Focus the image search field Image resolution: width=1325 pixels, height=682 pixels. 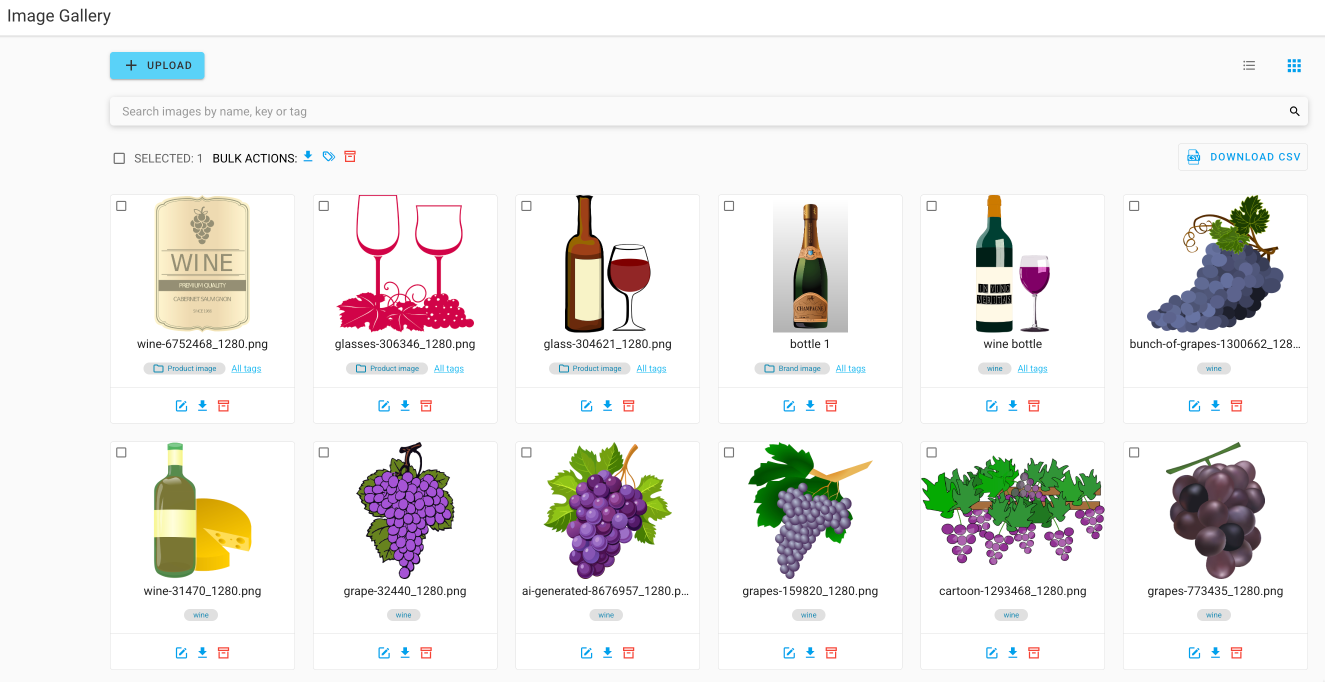click(x=700, y=112)
